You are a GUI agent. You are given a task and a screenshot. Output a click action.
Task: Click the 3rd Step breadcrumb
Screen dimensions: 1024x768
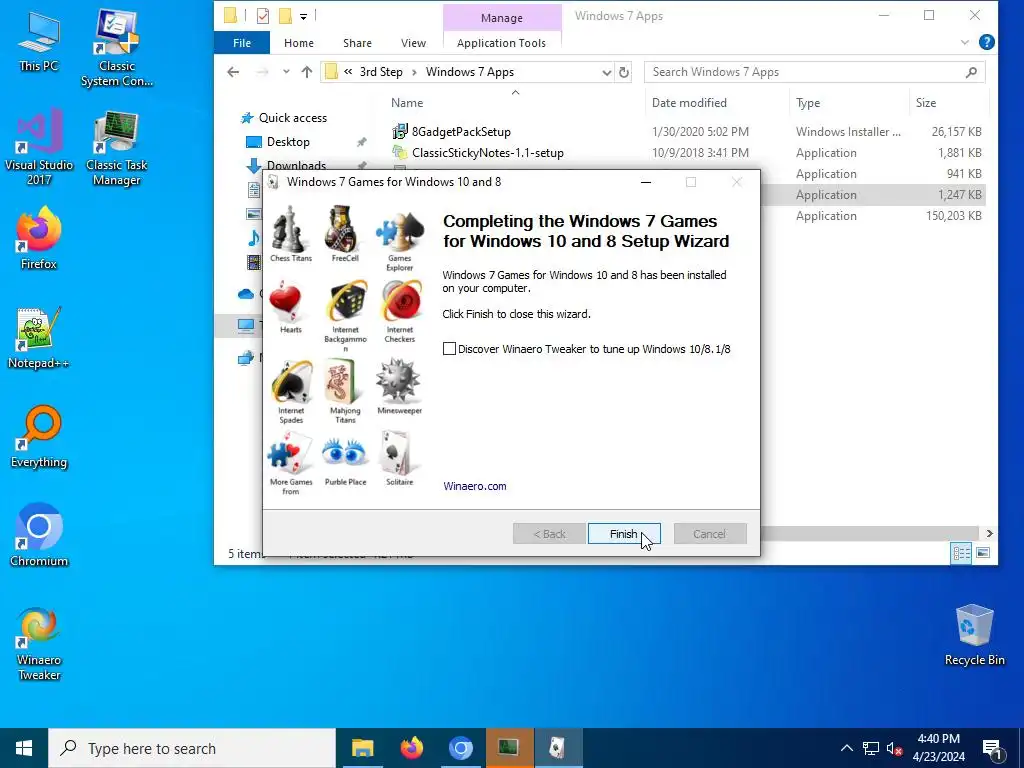pos(381,72)
